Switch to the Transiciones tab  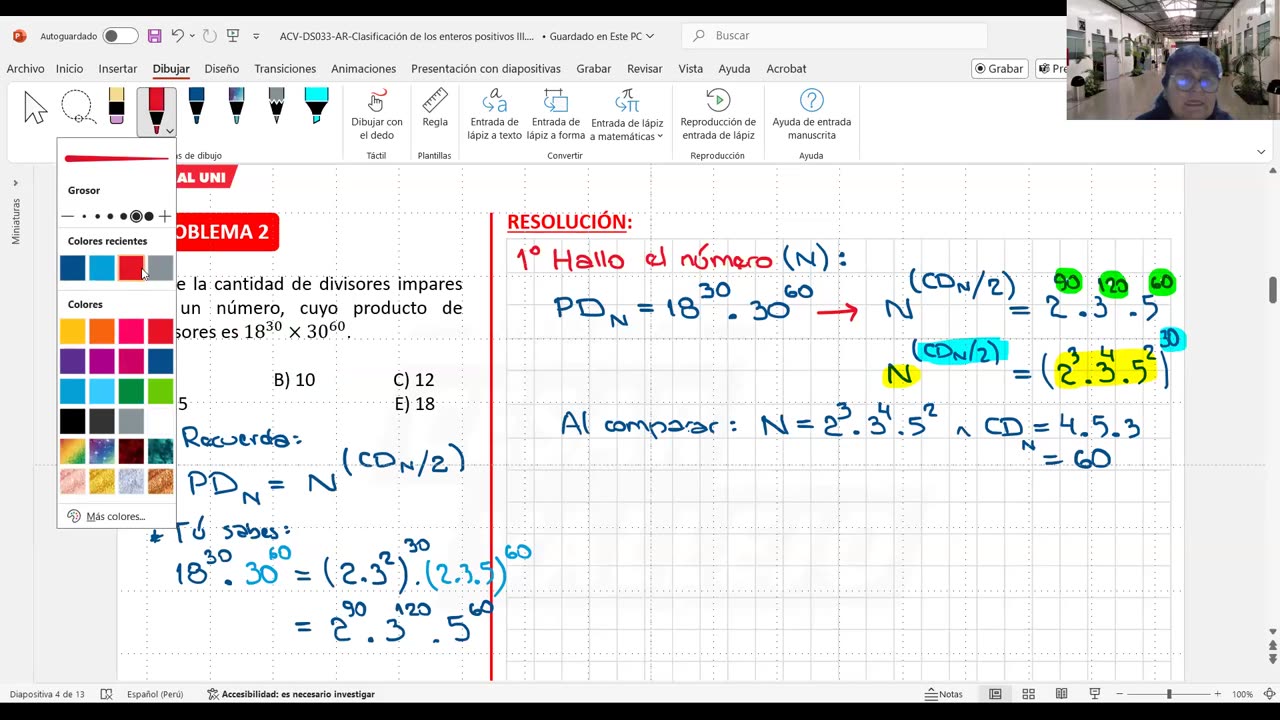(285, 69)
